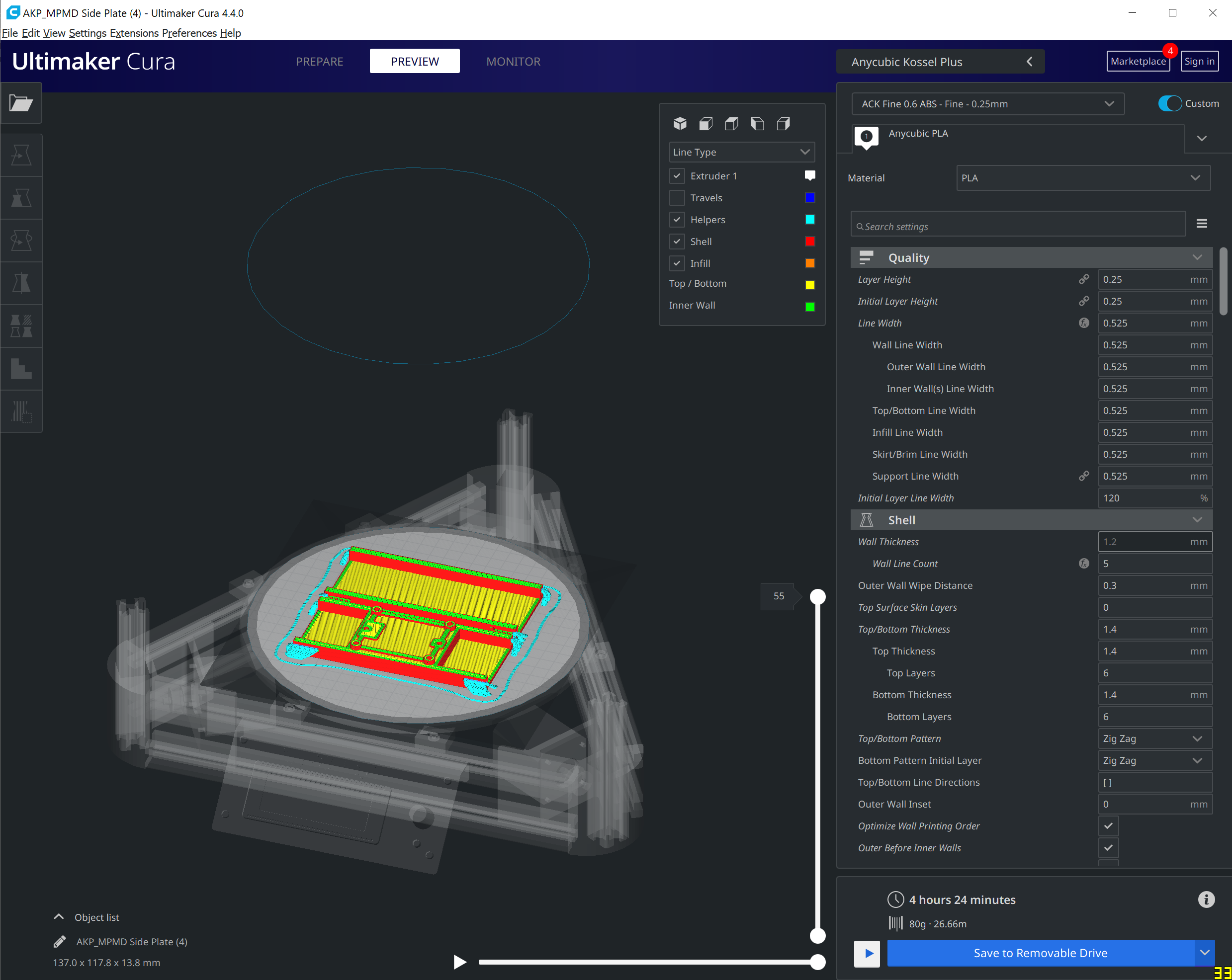Open the Settings menu
The width and height of the screenshot is (1232, 980).
[88, 33]
